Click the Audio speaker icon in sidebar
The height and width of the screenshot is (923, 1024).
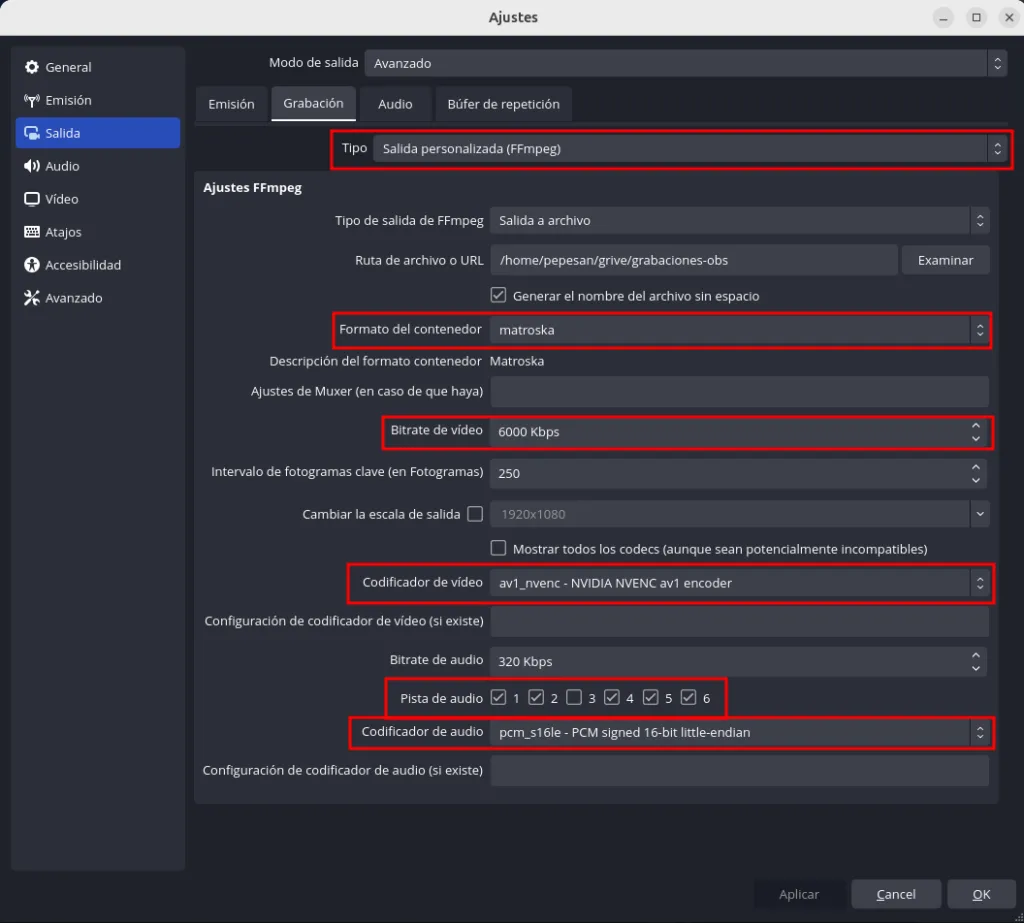click(x=32, y=166)
